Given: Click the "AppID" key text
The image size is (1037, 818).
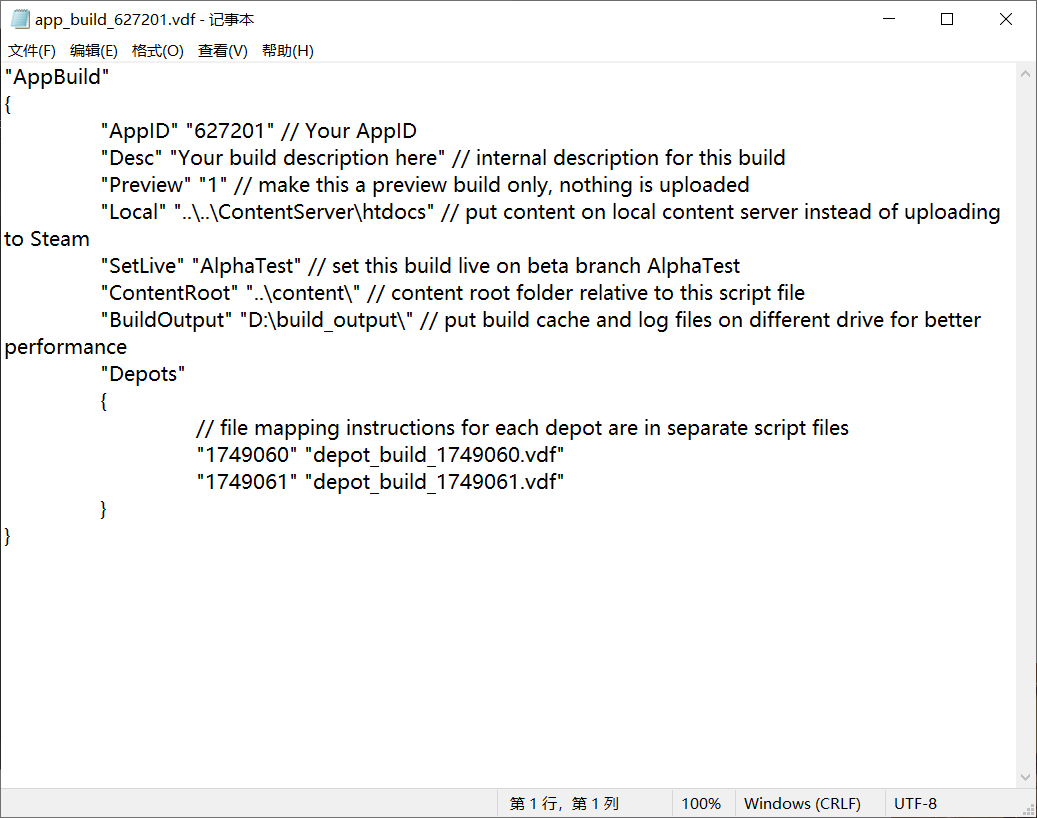Looking at the screenshot, I should (x=140, y=131).
